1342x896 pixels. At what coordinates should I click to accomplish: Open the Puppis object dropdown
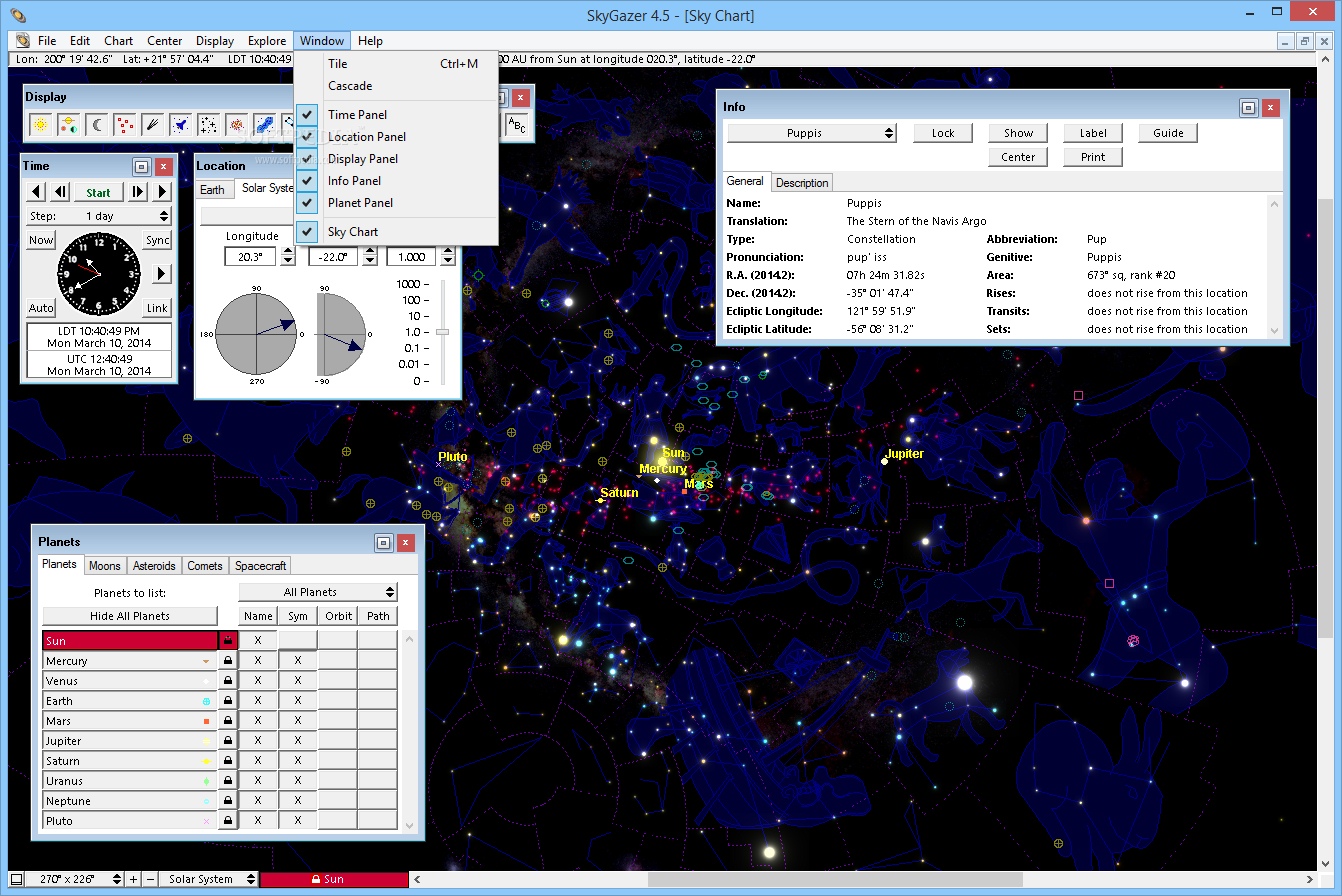click(x=812, y=133)
